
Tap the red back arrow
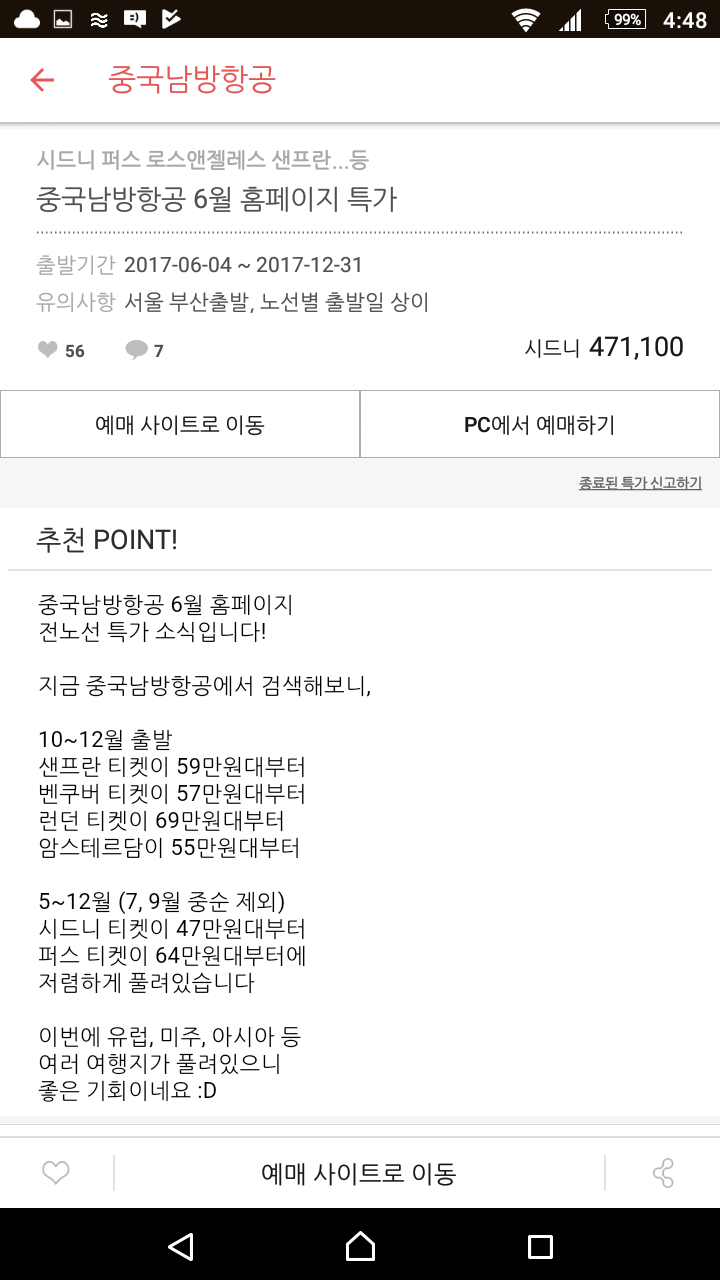42,80
